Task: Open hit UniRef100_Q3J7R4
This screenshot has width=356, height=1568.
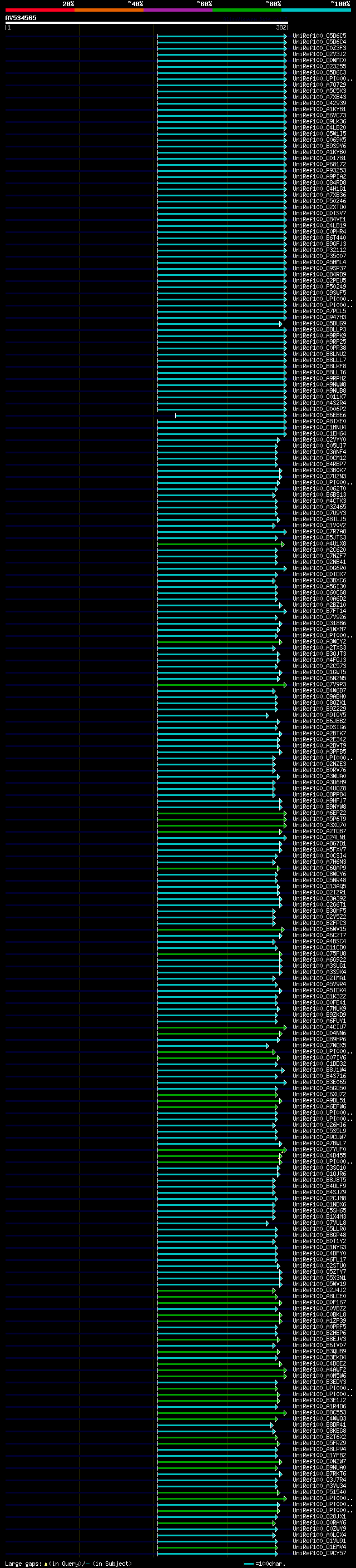Action: [x=319, y=1480]
